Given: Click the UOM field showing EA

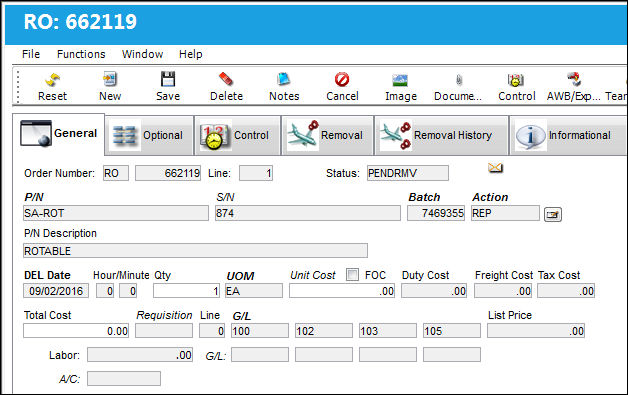Looking at the screenshot, I should [254, 291].
